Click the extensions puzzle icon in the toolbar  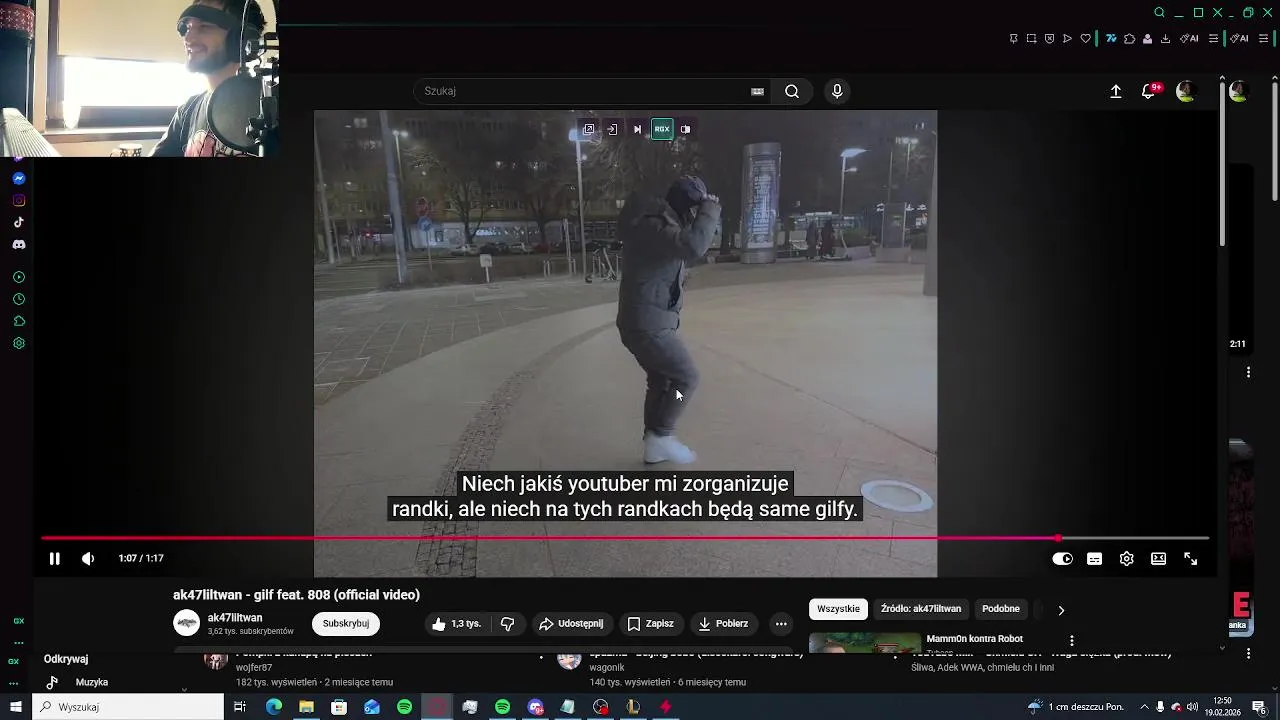(1129, 39)
